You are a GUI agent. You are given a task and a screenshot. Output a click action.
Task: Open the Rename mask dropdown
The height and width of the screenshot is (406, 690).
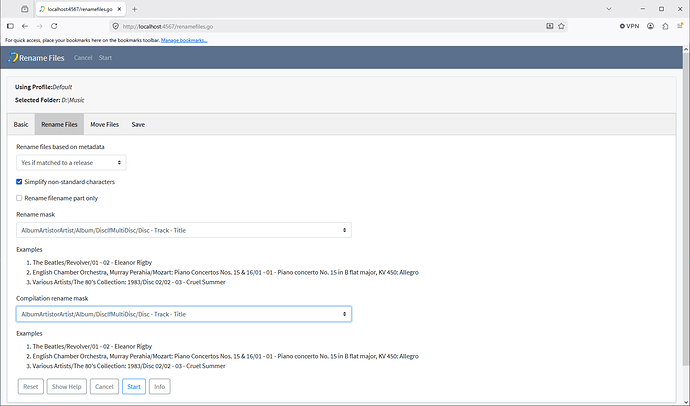[x=184, y=230]
